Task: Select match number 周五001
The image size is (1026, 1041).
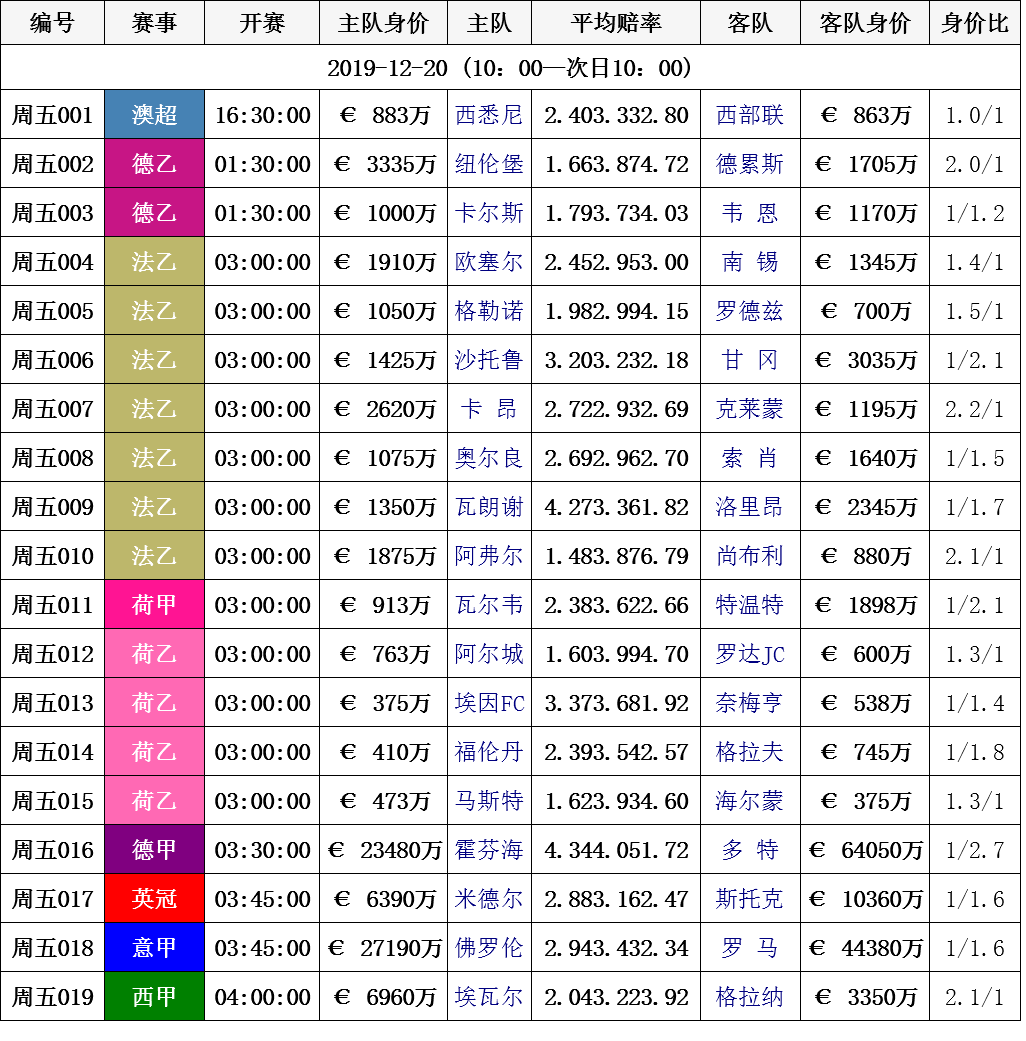Action: [x=52, y=115]
